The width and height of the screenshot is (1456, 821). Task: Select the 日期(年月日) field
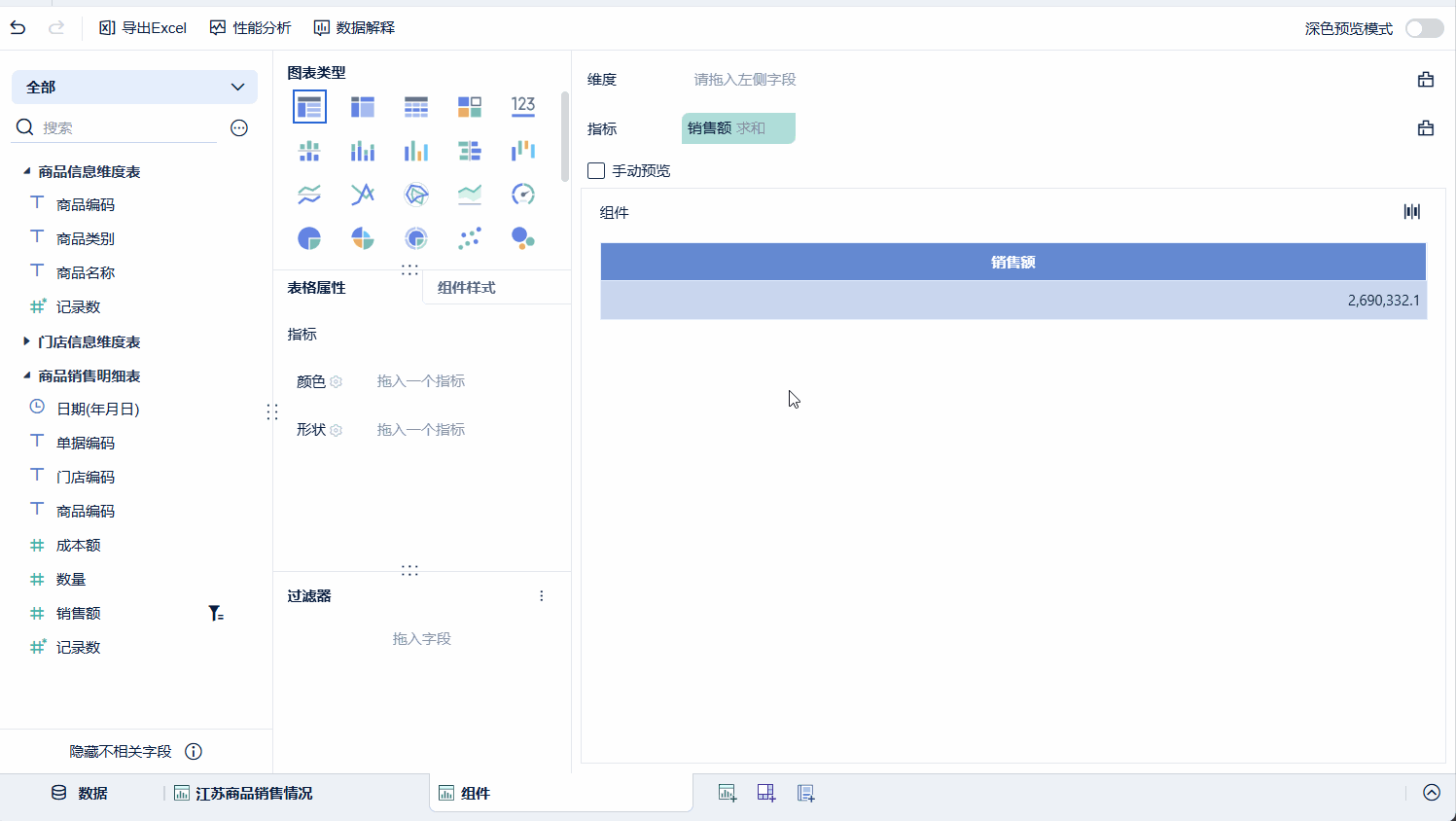point(97,409)
